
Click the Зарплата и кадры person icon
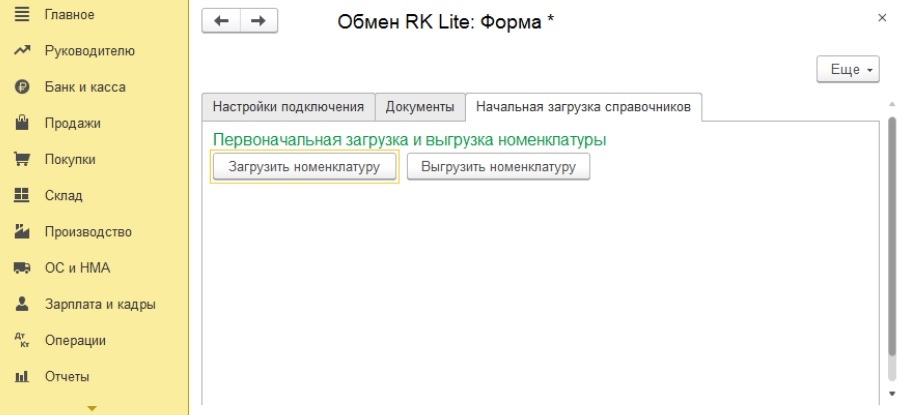22,304
